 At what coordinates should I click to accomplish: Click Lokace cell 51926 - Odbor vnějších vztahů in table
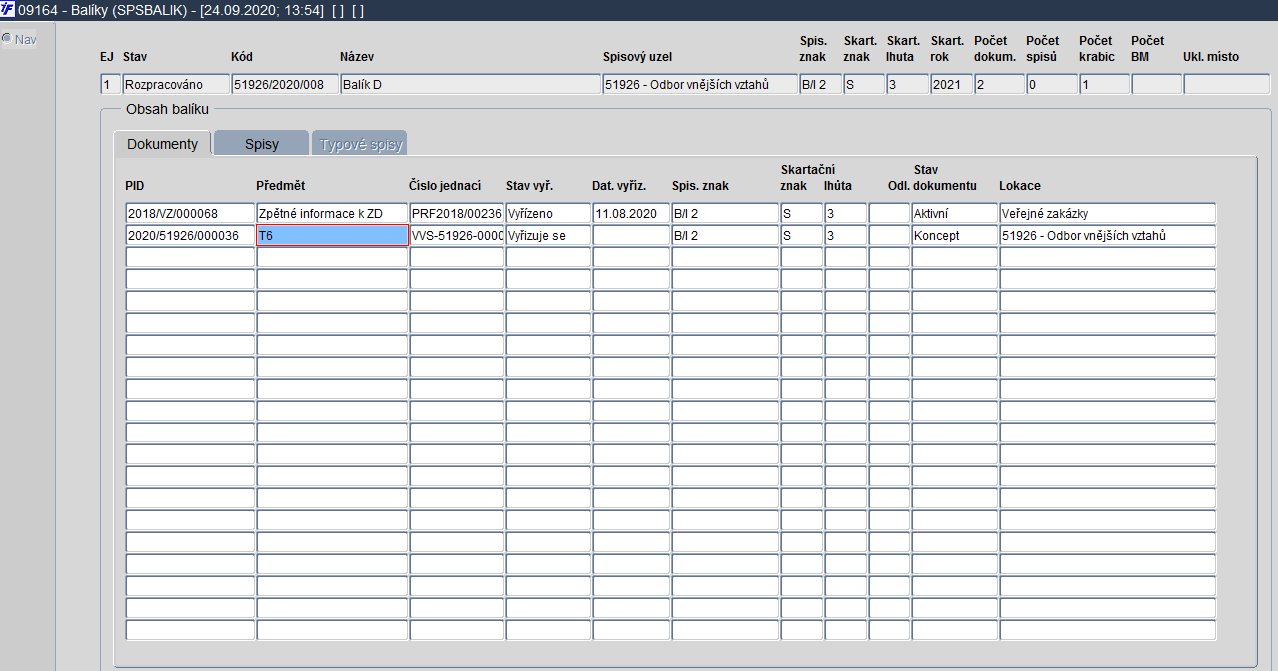click(x=1107, y=235)
